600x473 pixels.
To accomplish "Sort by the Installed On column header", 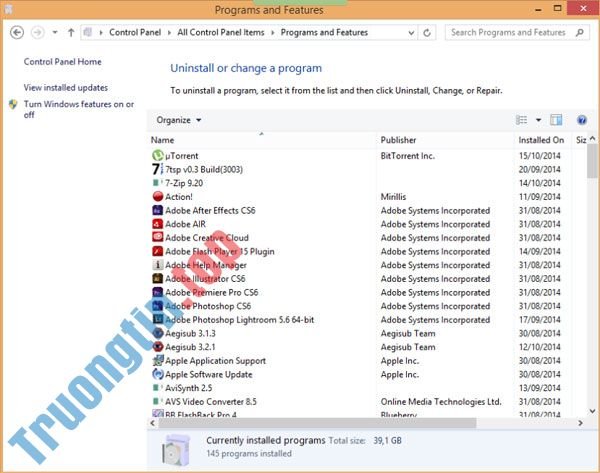I will [543, 140].
